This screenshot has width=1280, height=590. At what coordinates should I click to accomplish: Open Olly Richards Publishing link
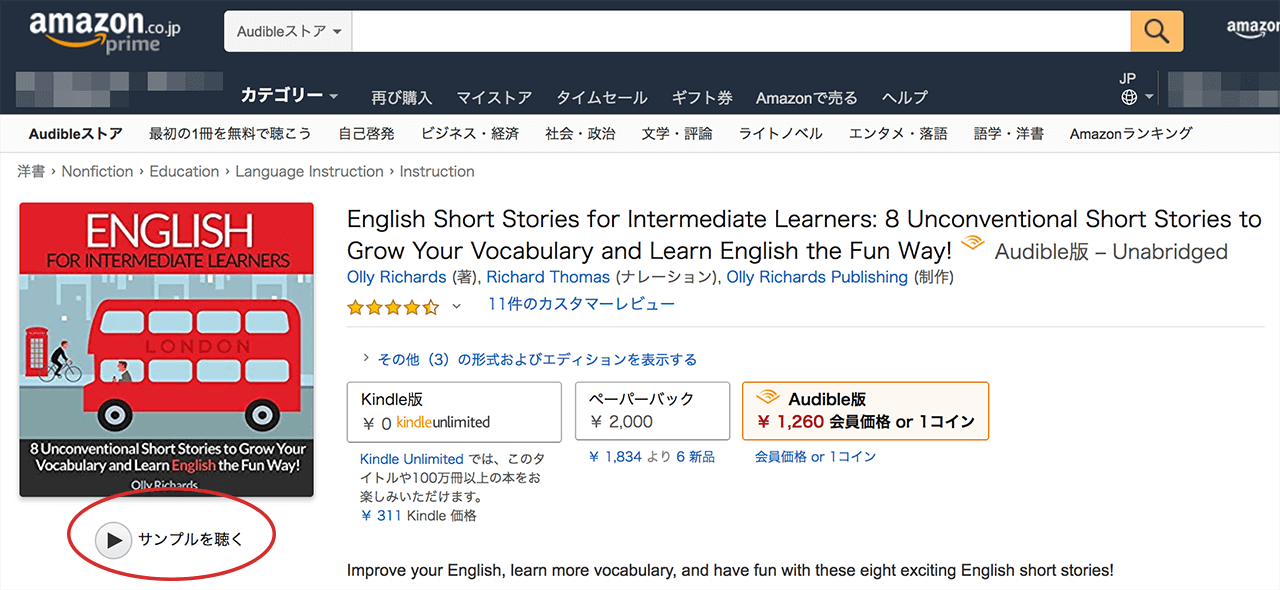tap(817, 277)
